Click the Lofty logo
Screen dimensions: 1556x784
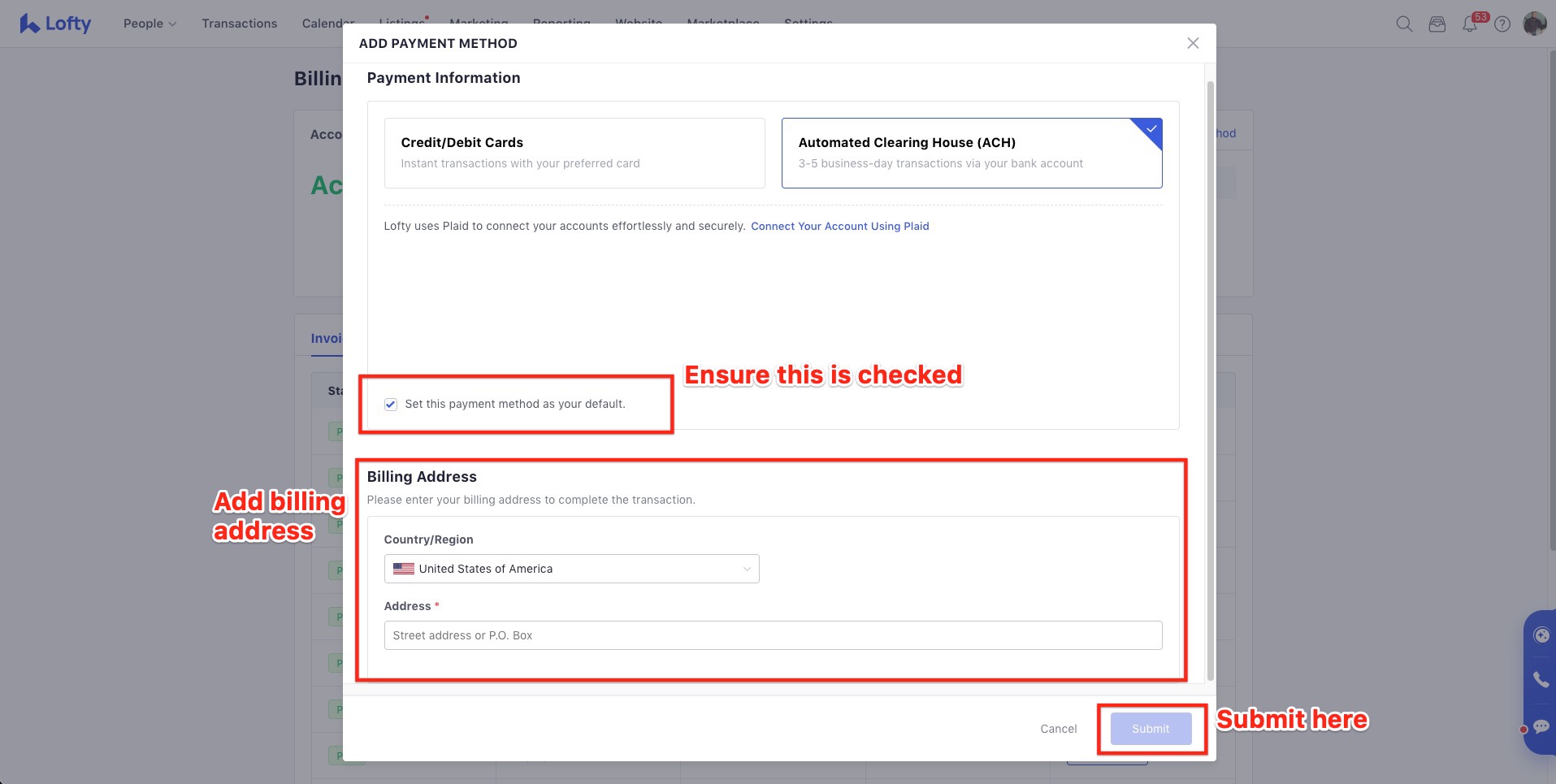click(55, 24)
